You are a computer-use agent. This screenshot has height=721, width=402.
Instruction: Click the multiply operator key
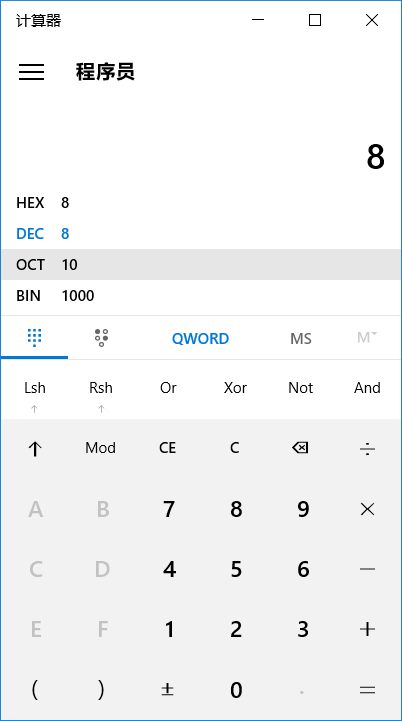[367, 509]
